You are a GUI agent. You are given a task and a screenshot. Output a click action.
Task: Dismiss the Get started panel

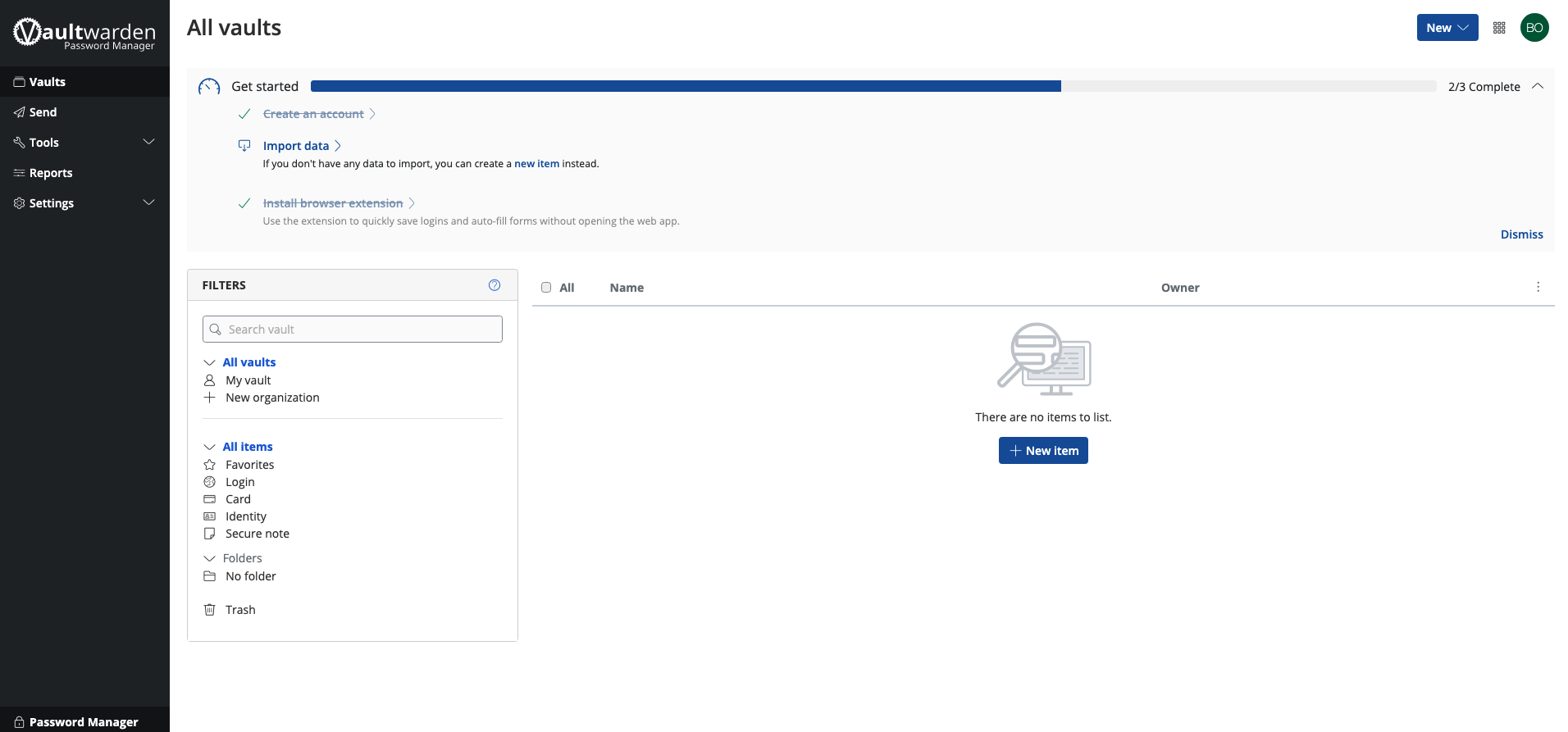(1521, 234)
